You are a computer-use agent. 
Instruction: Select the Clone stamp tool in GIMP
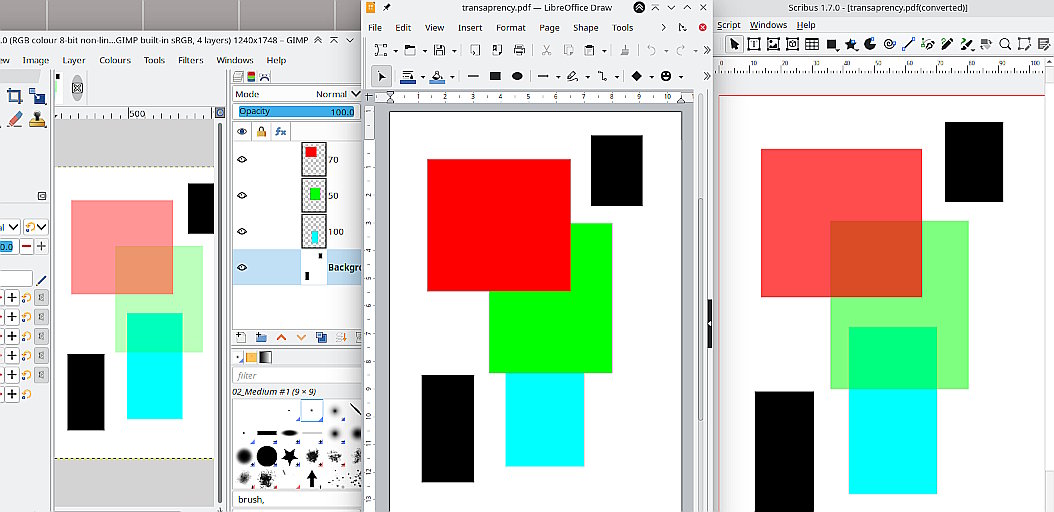click(x=38, y=119)
